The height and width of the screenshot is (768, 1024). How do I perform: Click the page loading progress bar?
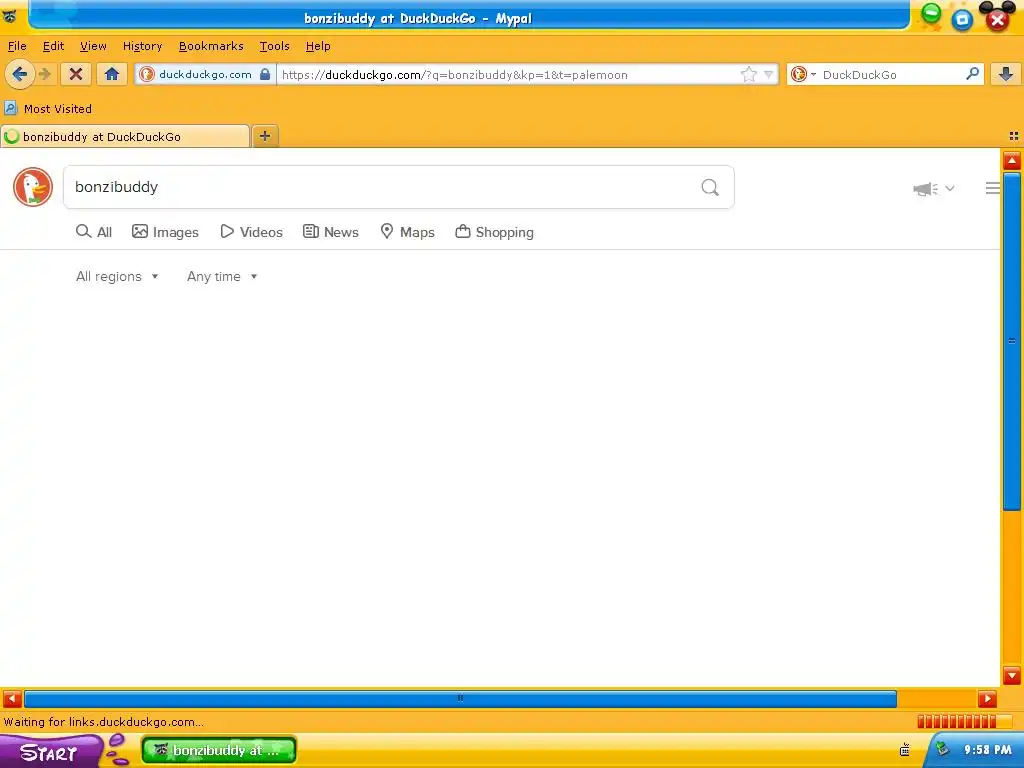tap(965, 722)
